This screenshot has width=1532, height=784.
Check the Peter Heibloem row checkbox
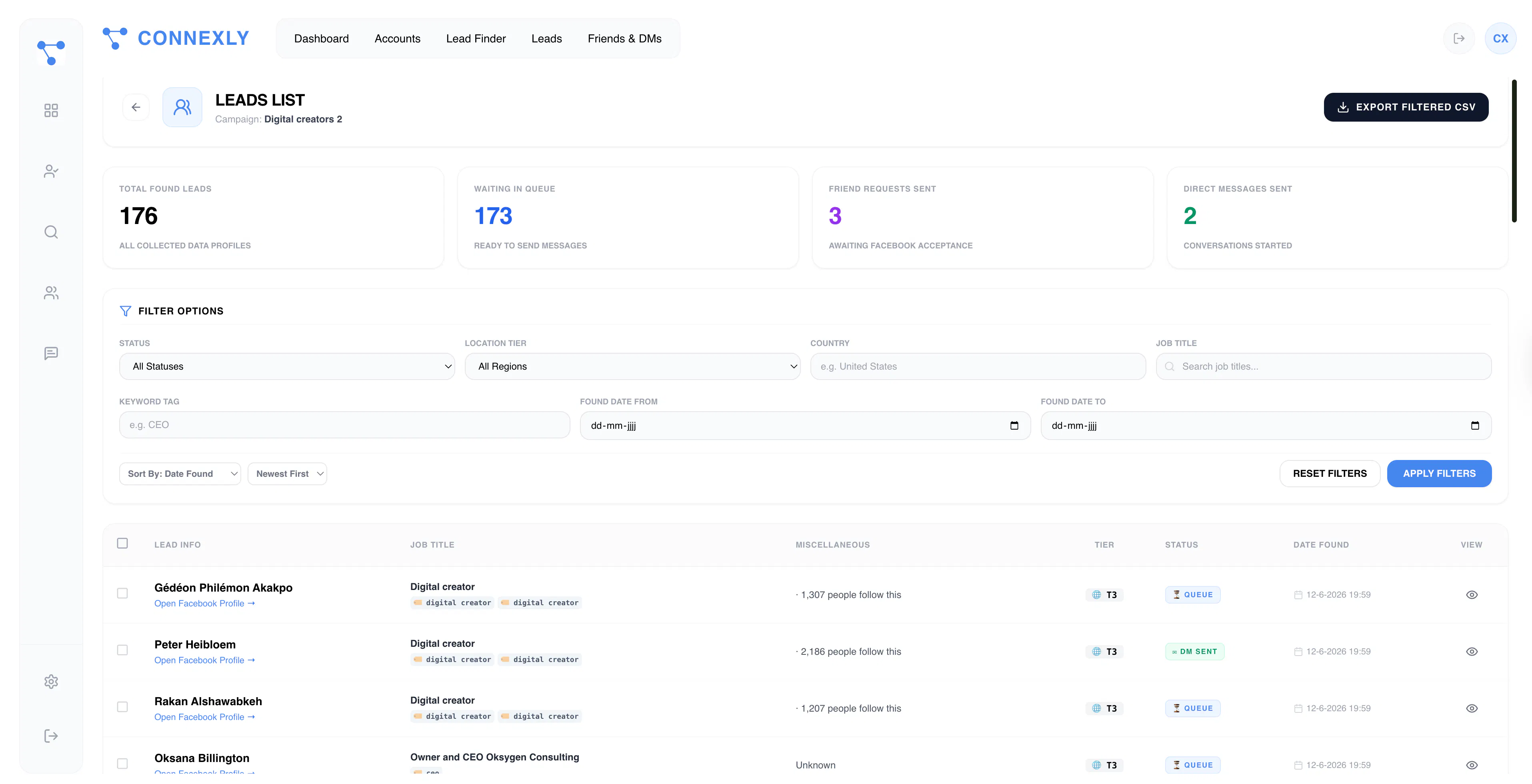pos(122,650)
